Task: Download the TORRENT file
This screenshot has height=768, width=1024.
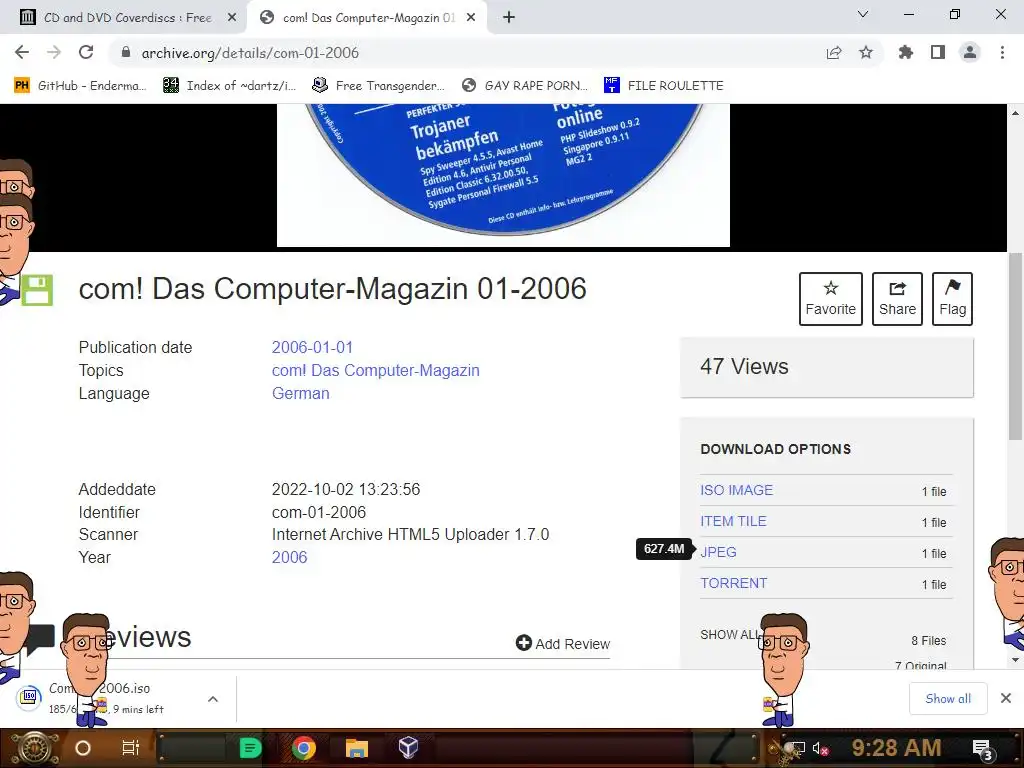Action: coord(733,583)
